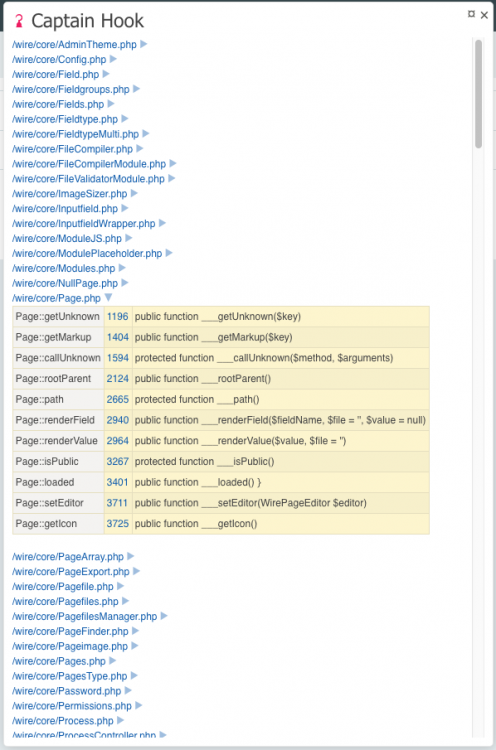Maximize the Captain Hook panel
Screen dimensions: 496x750
pos(471,14)
